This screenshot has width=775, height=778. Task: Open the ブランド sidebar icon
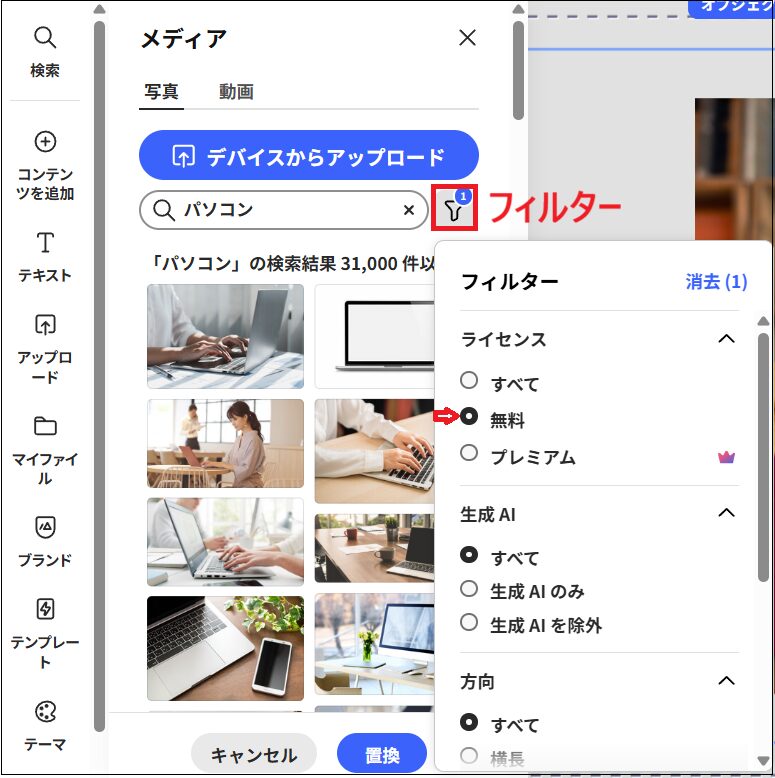point(45,527)
